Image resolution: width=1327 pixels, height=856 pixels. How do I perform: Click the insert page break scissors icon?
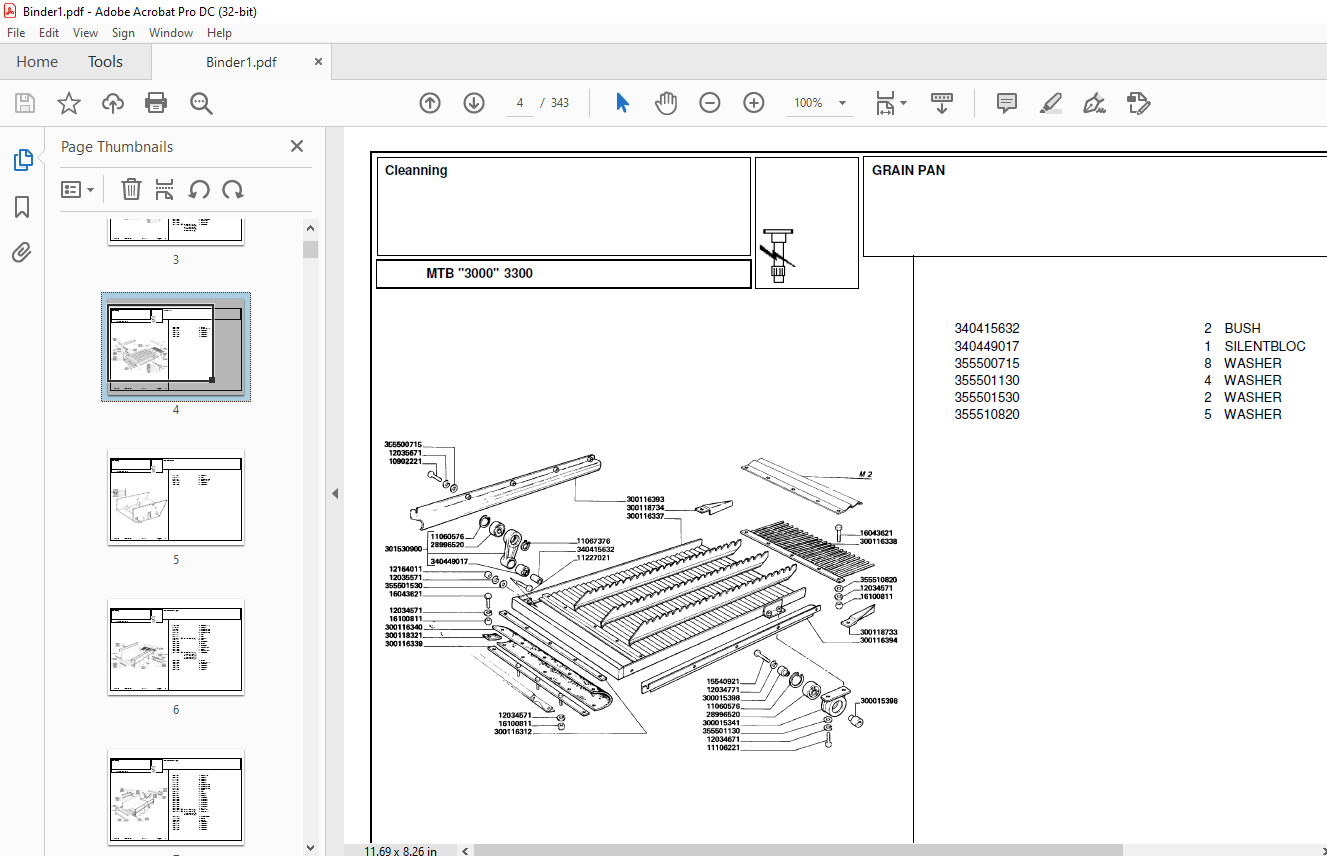pos(165,189)
